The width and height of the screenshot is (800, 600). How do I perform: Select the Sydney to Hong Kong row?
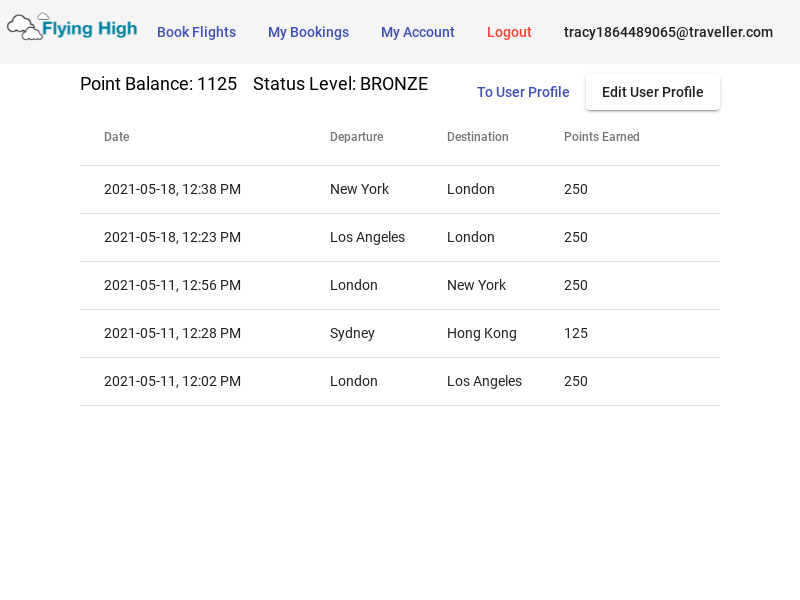point(399,333)
